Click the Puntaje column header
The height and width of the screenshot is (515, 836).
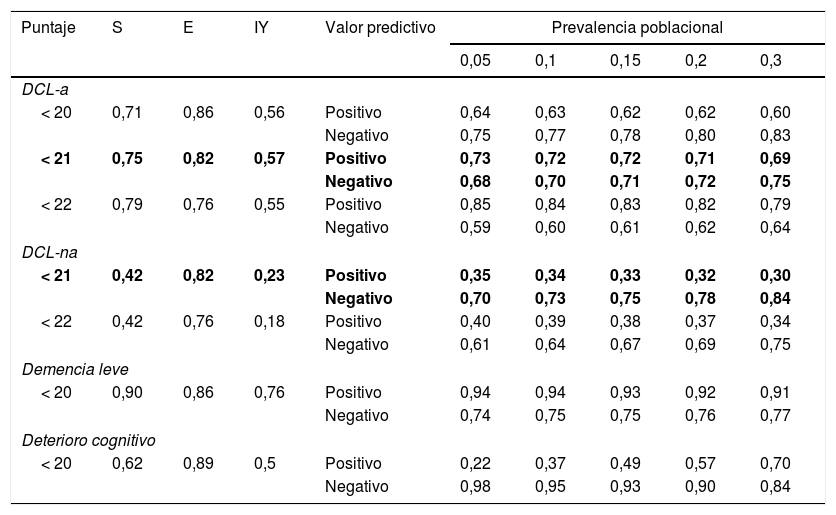click(48, 28)
